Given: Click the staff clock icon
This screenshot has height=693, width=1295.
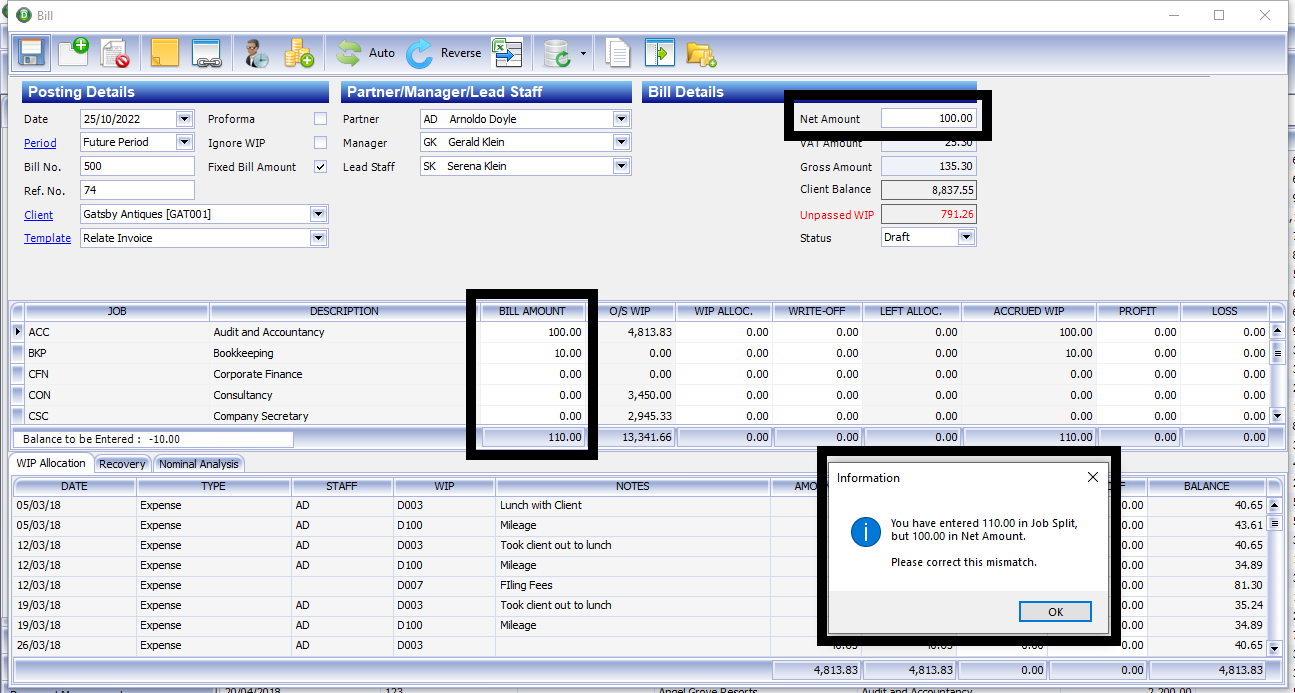Looking at the screenshot, I should point(257,53).
